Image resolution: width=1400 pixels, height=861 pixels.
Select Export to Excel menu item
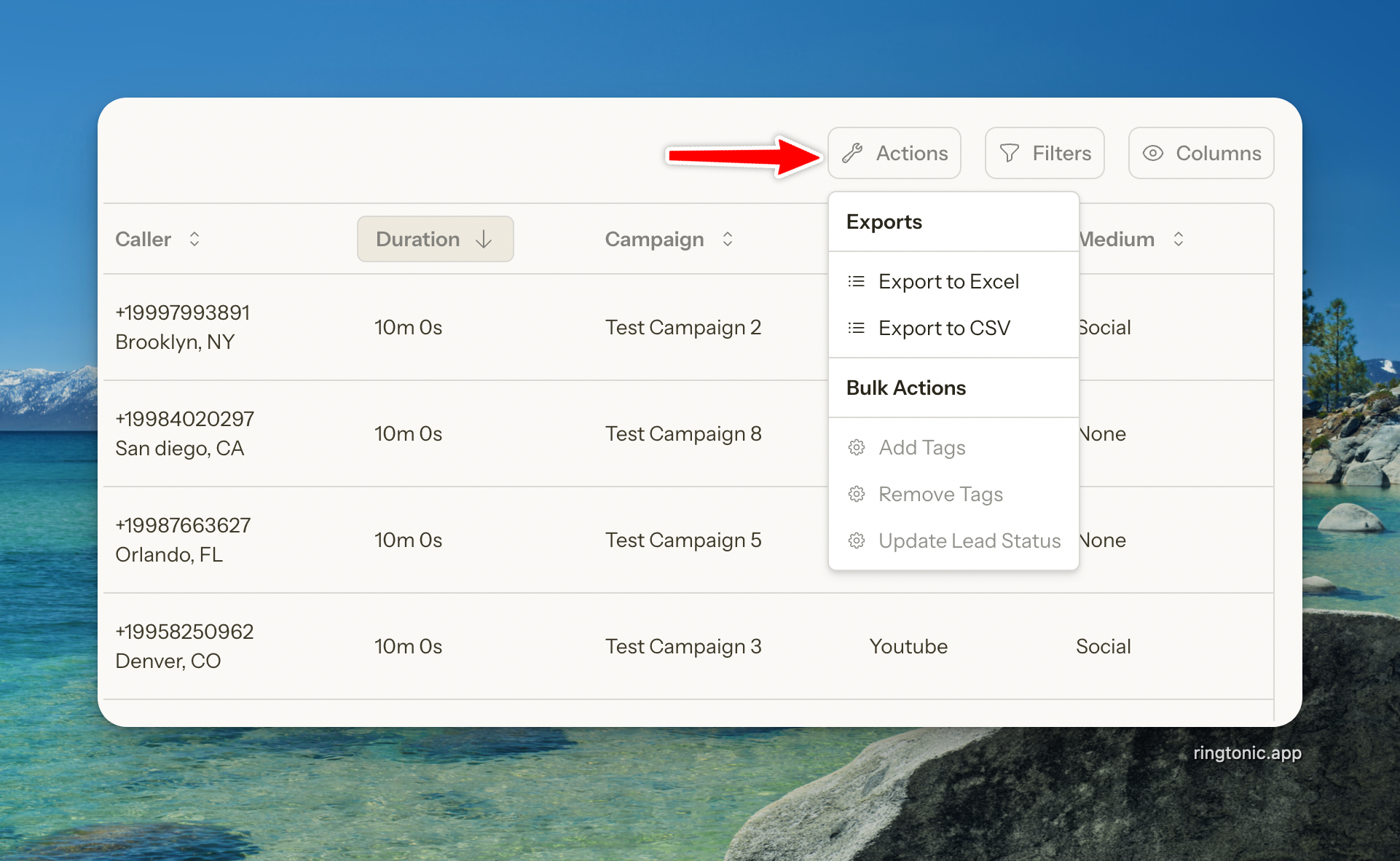(948, 281)
